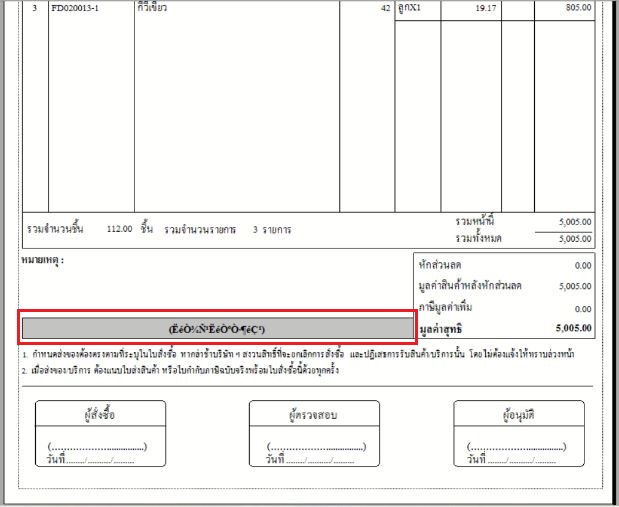Click the first terms and conditions line
Screen dimensions: 619x507
click(300, 354)
